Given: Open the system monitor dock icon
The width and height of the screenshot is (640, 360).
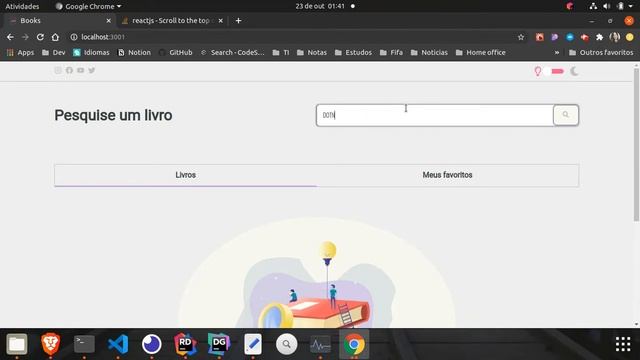Looking at the screenshot, I should pyautogui.click(x=320, y=344).
